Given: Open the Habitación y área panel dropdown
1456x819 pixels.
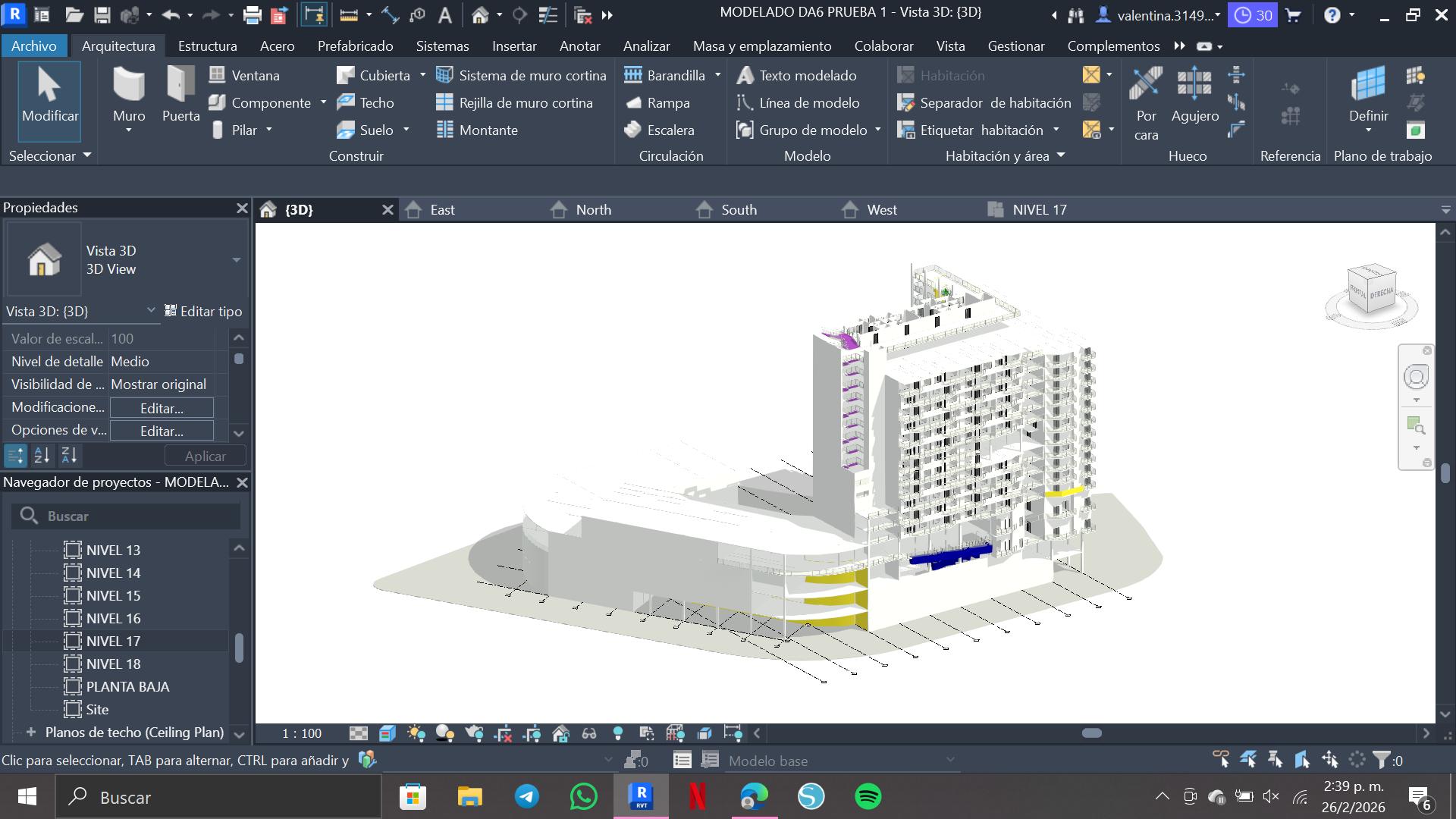Looking at the screenshot, I should (1060, 156).
